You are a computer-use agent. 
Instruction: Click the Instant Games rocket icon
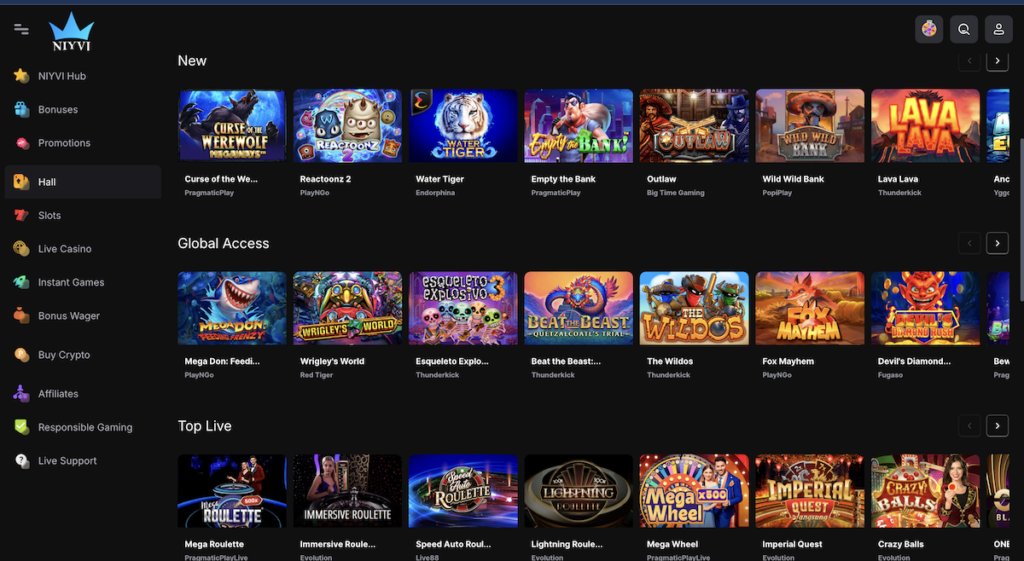point(22,282)
